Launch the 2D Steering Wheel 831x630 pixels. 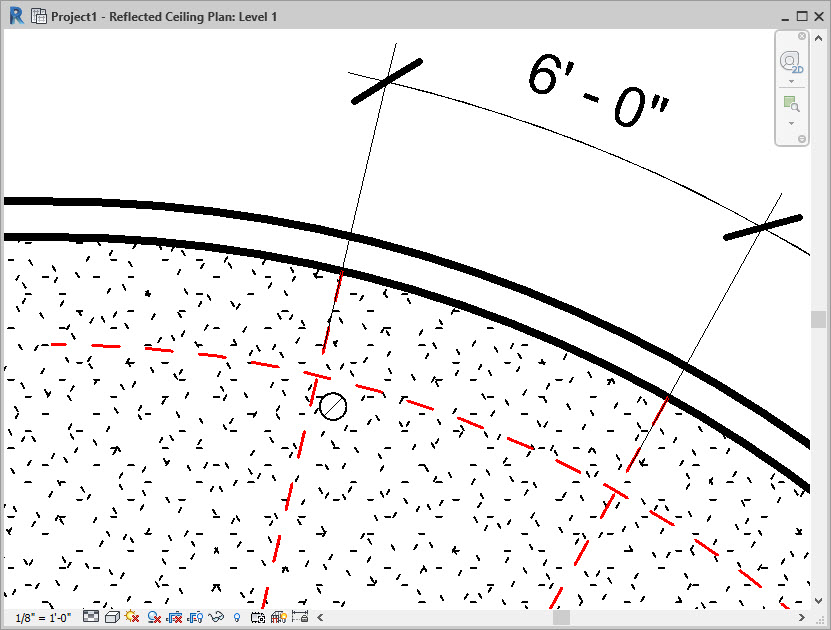(790, 62)
